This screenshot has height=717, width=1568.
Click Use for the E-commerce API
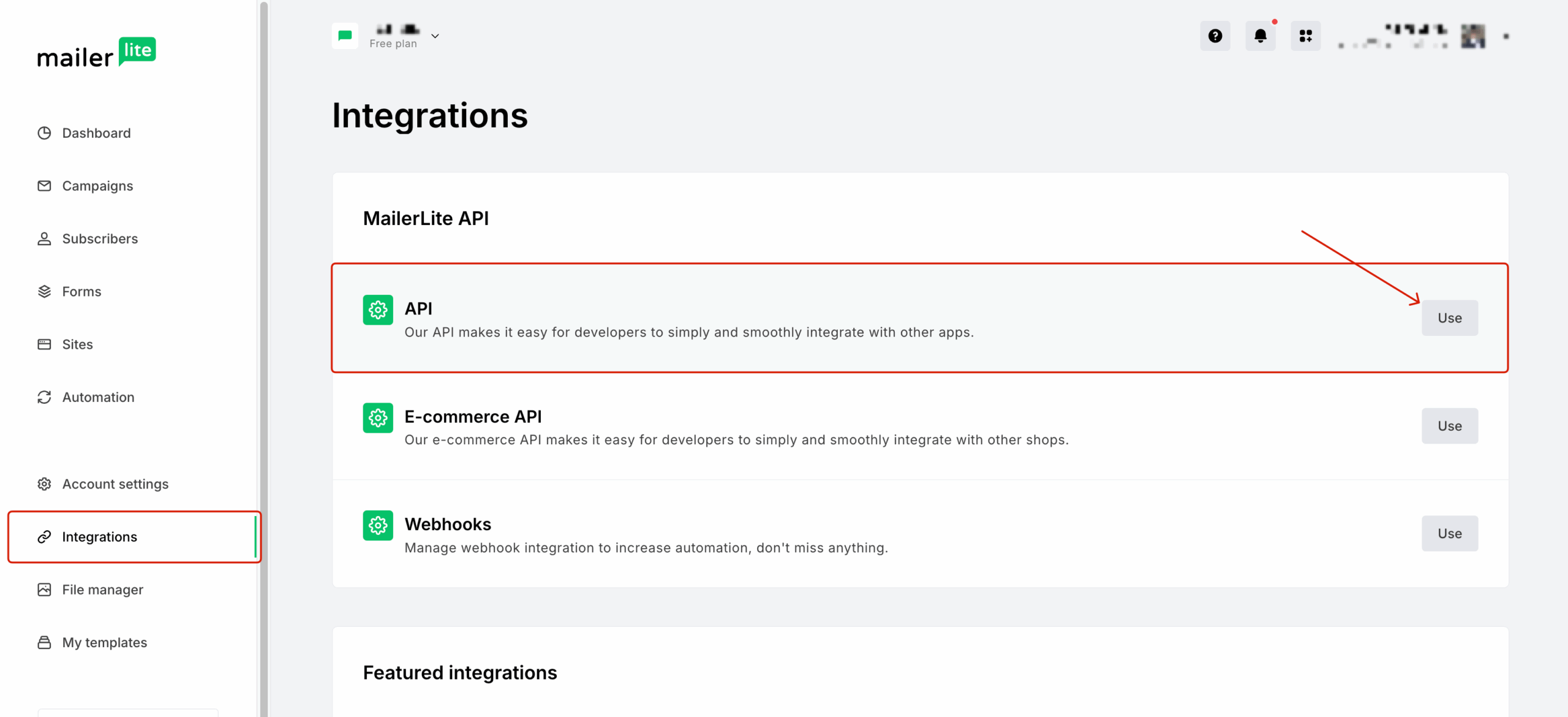1449,426
